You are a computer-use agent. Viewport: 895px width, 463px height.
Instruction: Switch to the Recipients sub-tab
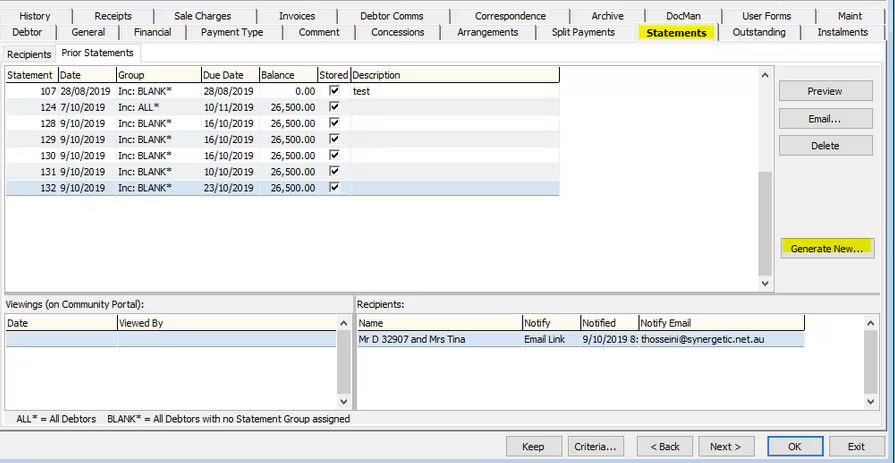tap(29, 54)
